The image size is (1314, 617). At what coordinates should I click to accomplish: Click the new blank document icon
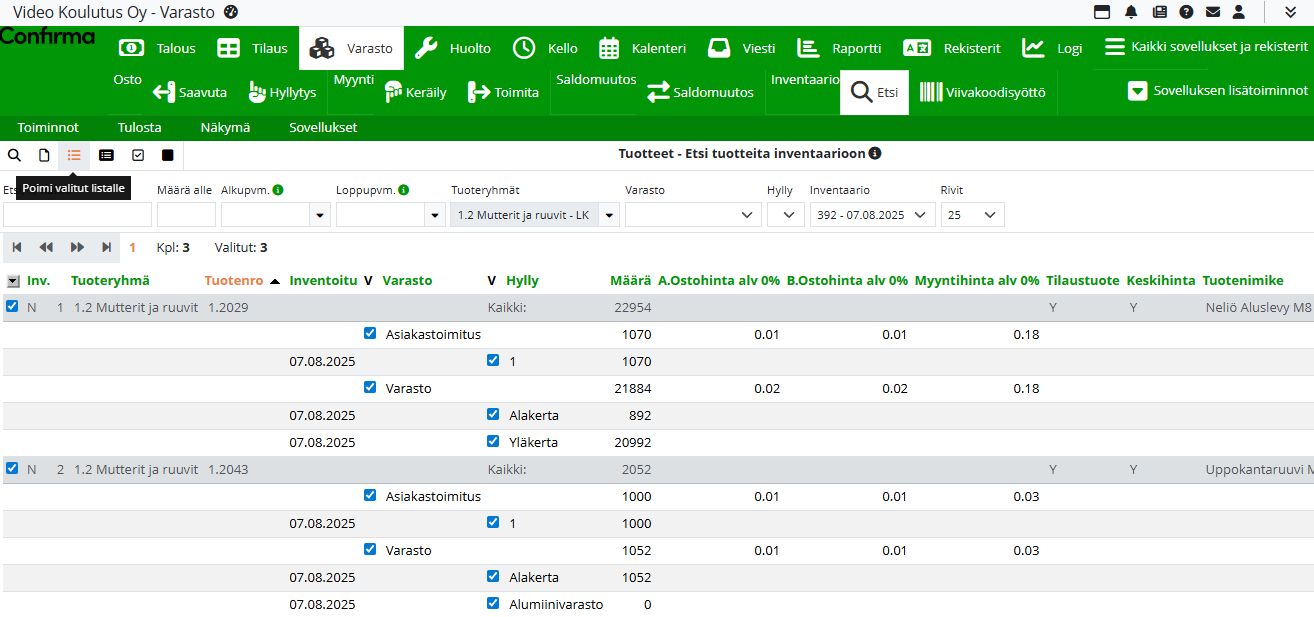[x=44, y=155]
